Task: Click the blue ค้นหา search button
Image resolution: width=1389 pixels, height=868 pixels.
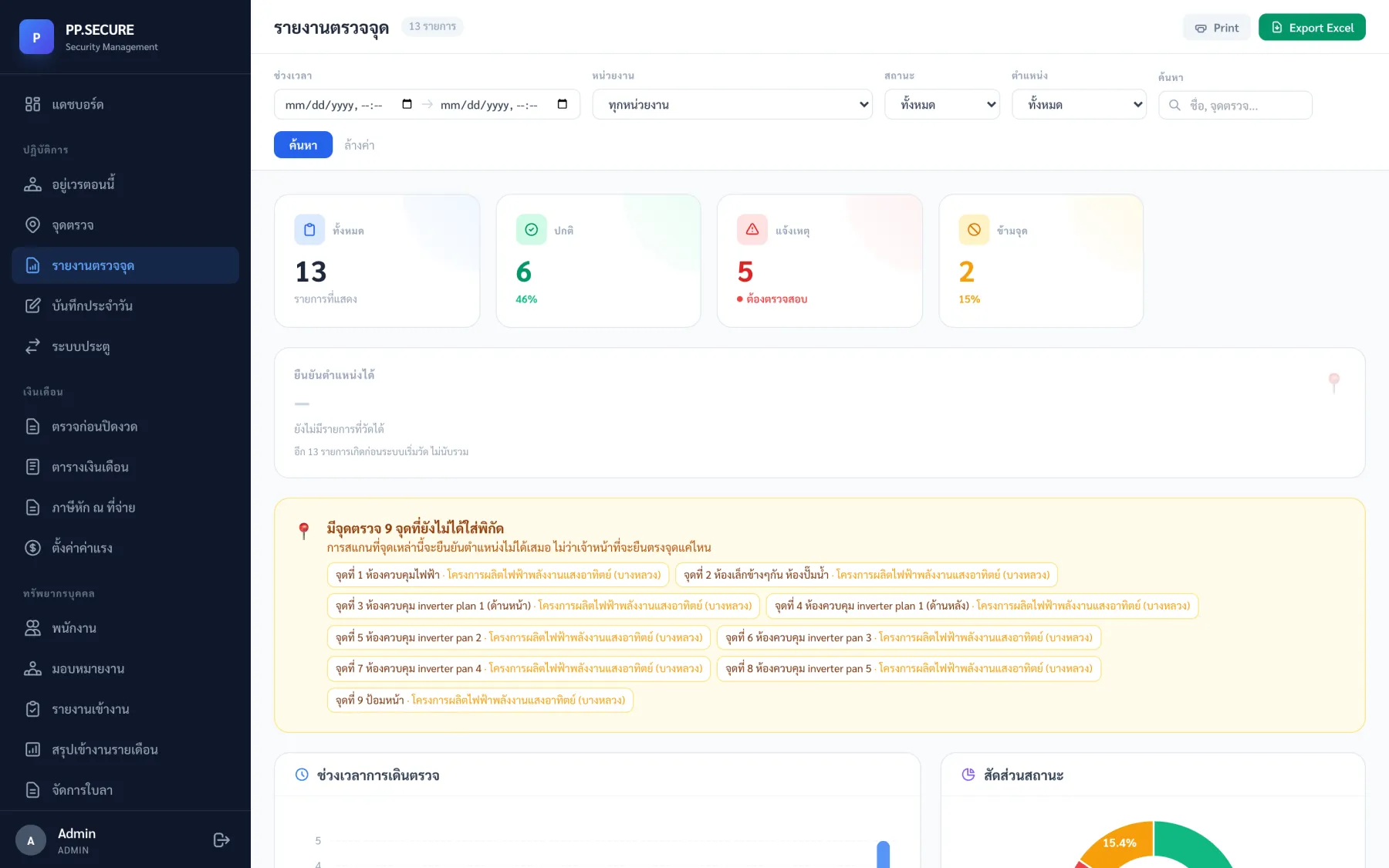Action: (303, 145)
